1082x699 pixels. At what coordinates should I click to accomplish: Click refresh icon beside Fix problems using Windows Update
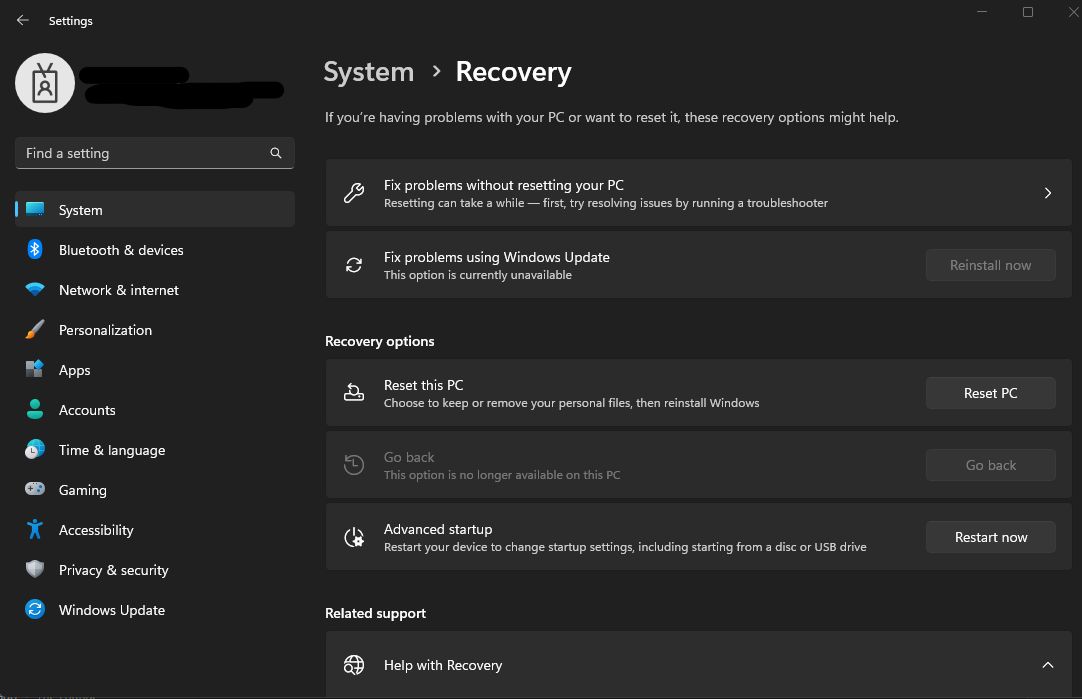click(x=354, y=265)
